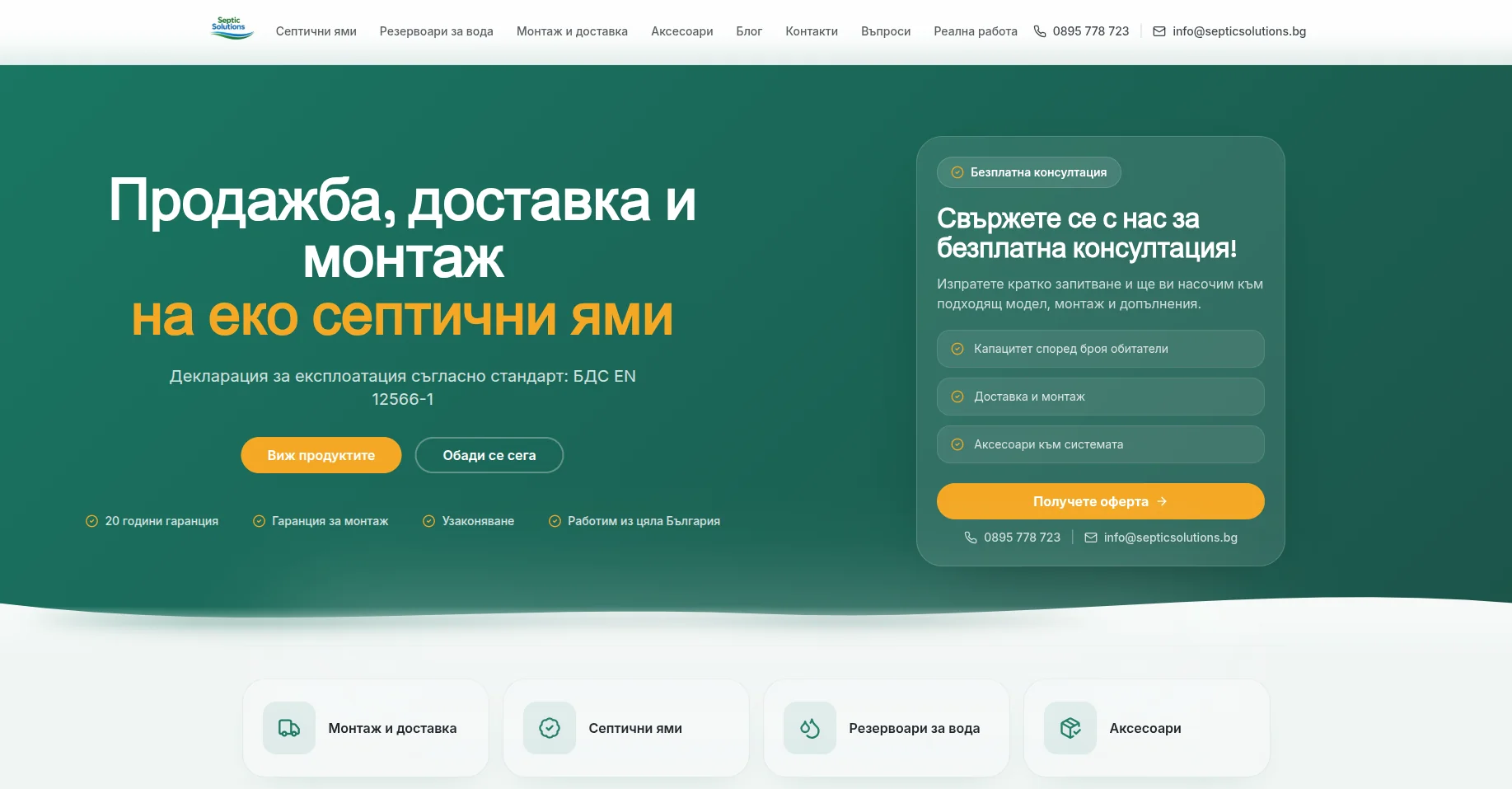1512x789 pixels.
Task: Click envelope icon in consultation card footer
Action: (1091, 538)
